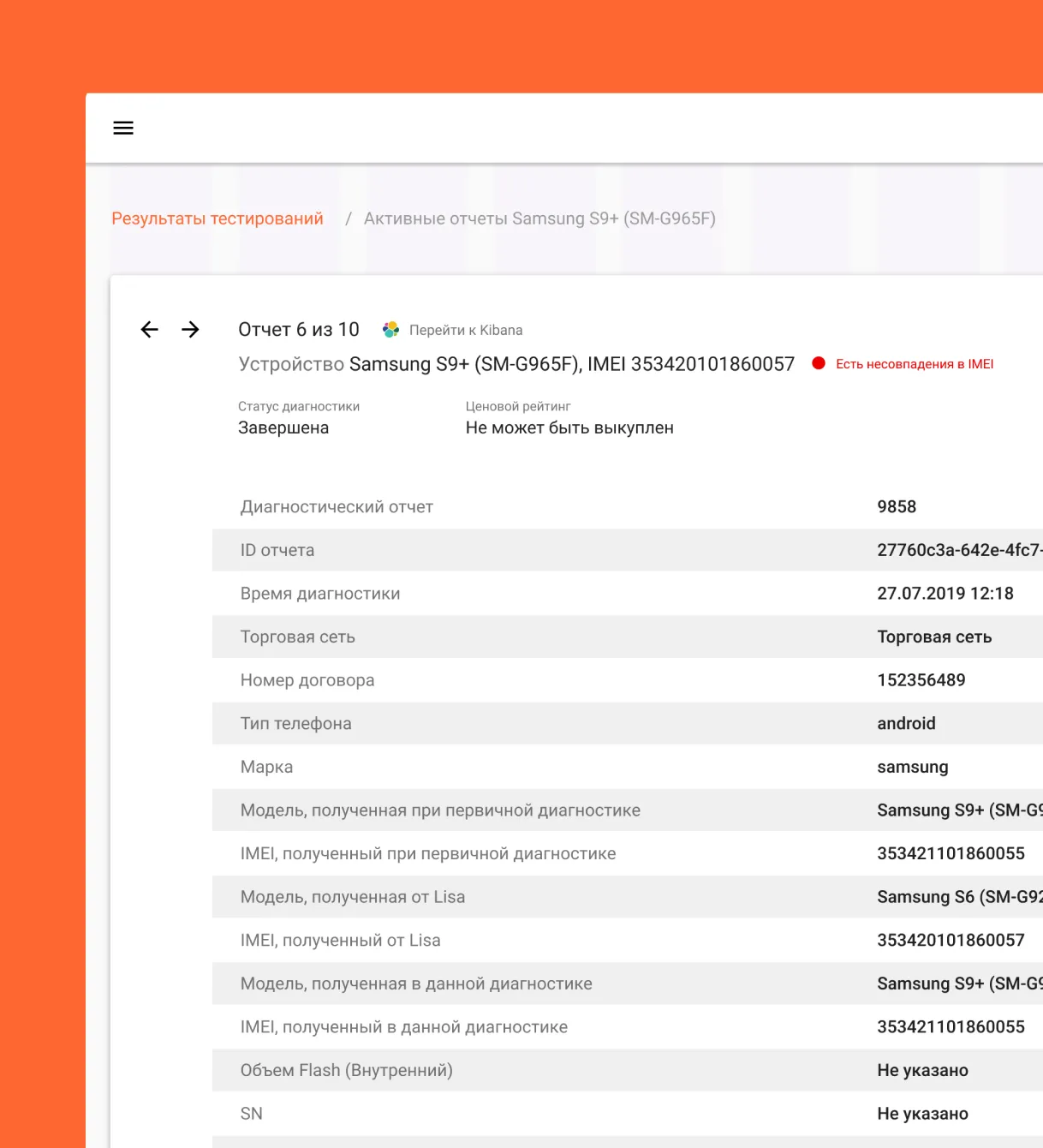Select 'IMEI, полученный при первичной диагностике' label
The width and height of the screenshot is (1043, 1148).
428,854
